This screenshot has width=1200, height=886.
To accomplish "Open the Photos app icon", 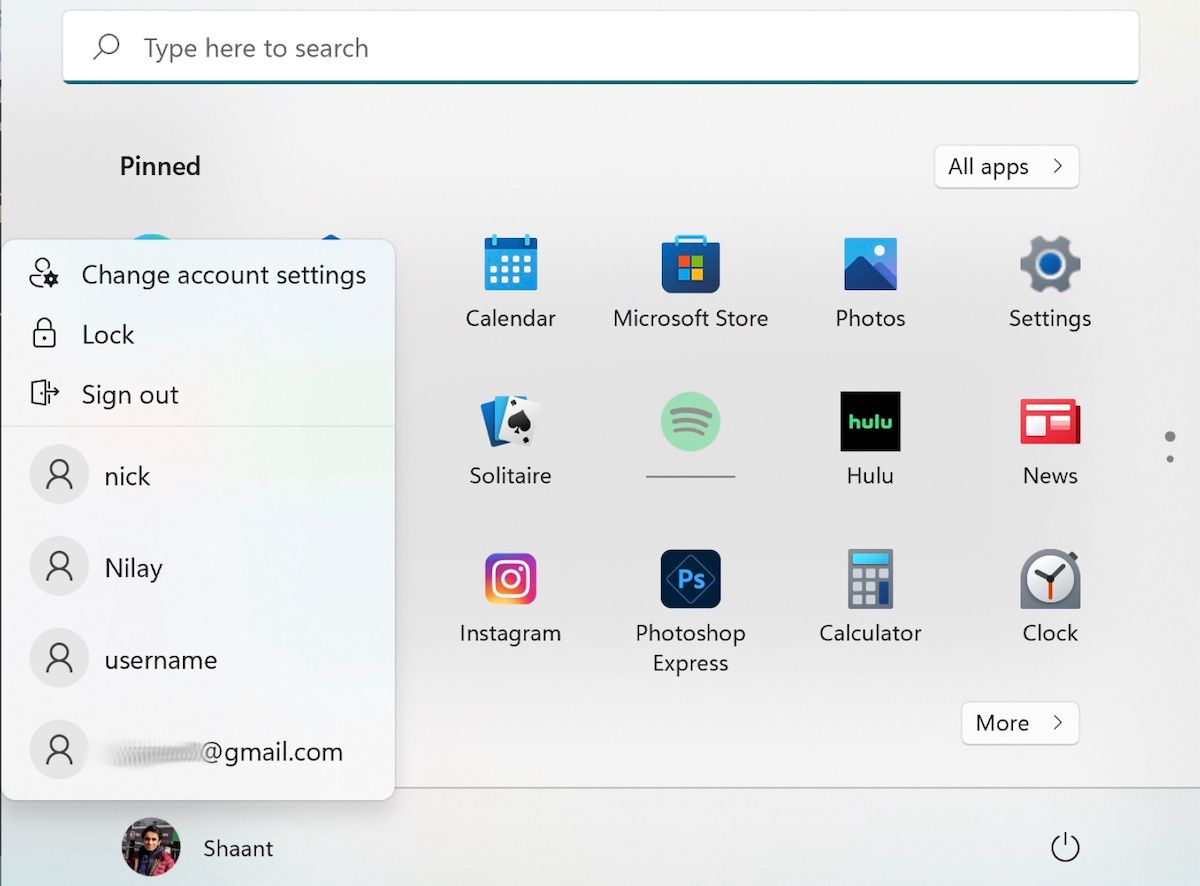I will 870,264.
